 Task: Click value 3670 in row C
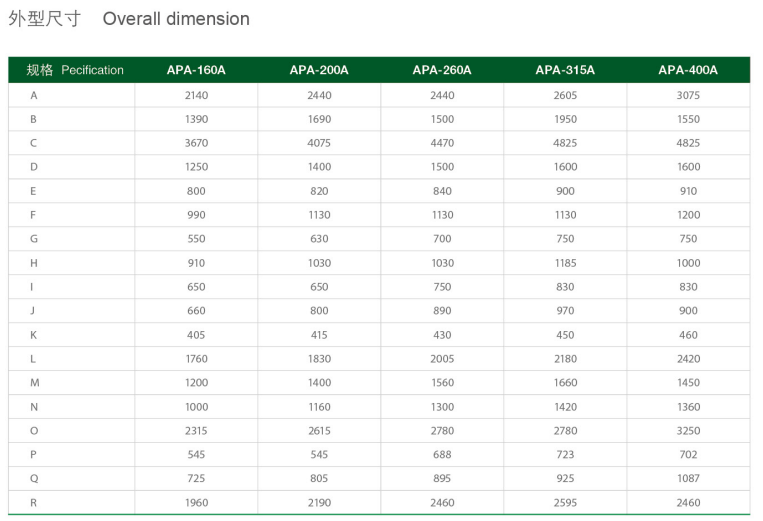(x=196, y=143)
